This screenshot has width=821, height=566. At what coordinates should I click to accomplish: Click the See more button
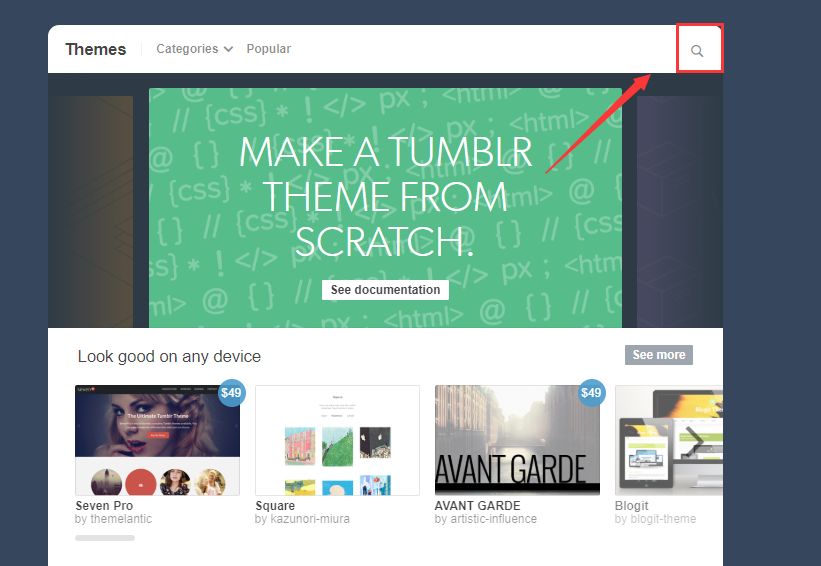click(659, 355)
